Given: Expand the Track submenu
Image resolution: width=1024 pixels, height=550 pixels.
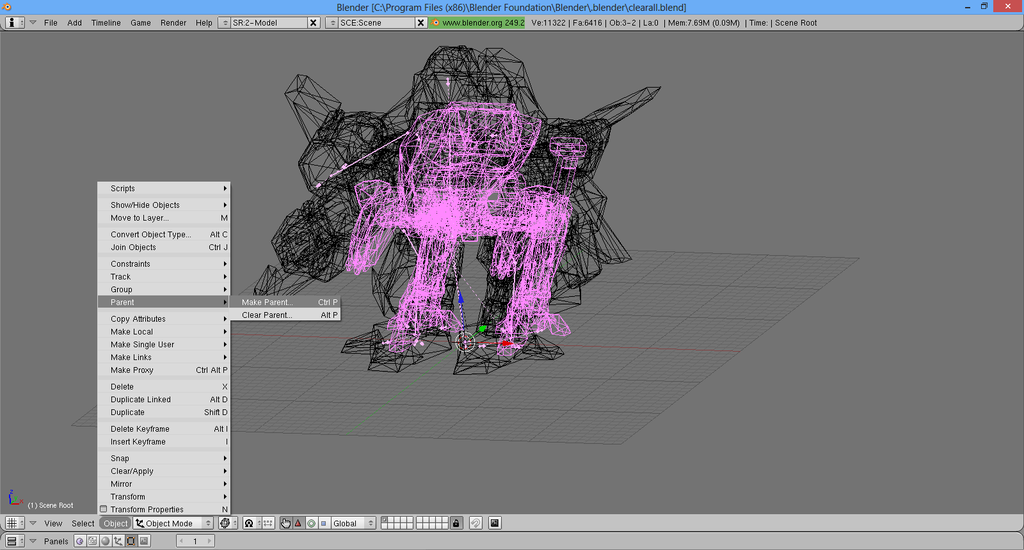Looking at the screenshot, I should [x=163, y=276].
